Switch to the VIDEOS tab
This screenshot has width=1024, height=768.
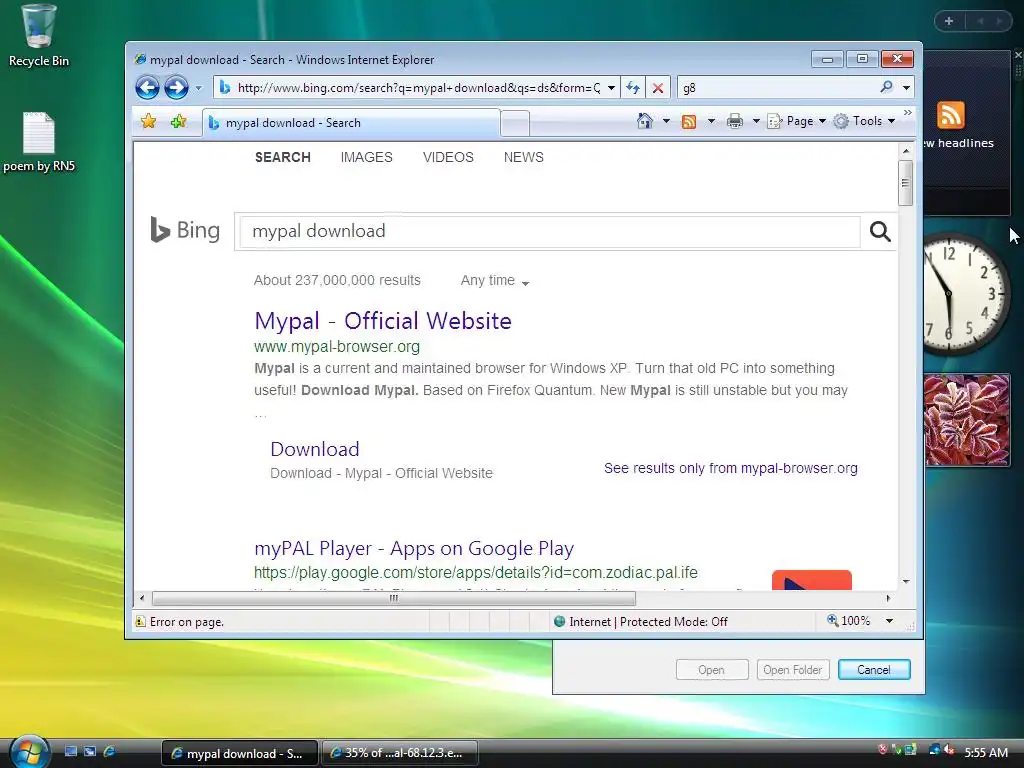[448, 157]
